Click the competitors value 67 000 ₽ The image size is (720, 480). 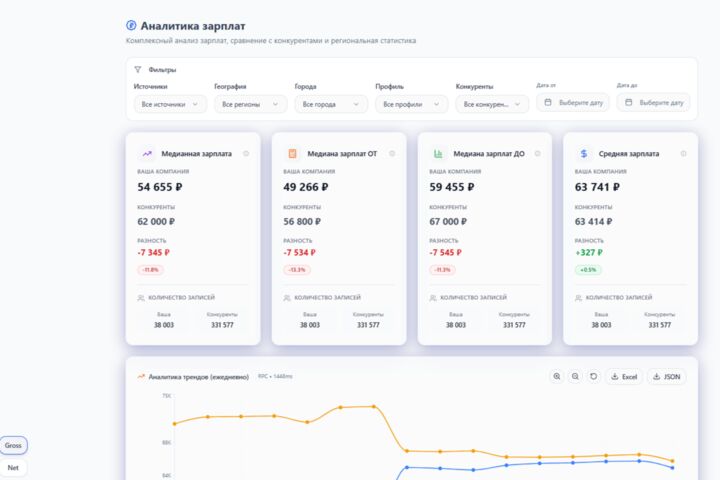pos(448,221)
